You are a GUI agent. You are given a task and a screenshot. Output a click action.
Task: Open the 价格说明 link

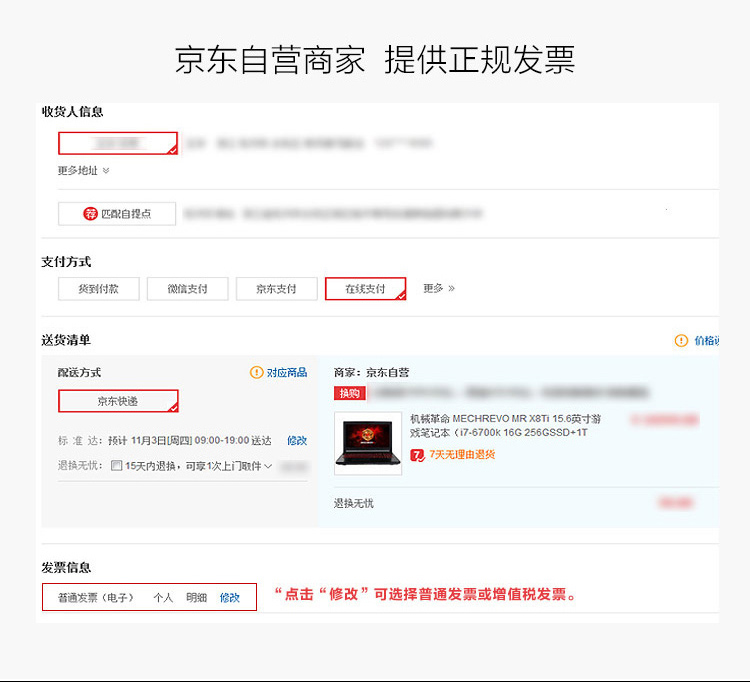coord(706,341)
